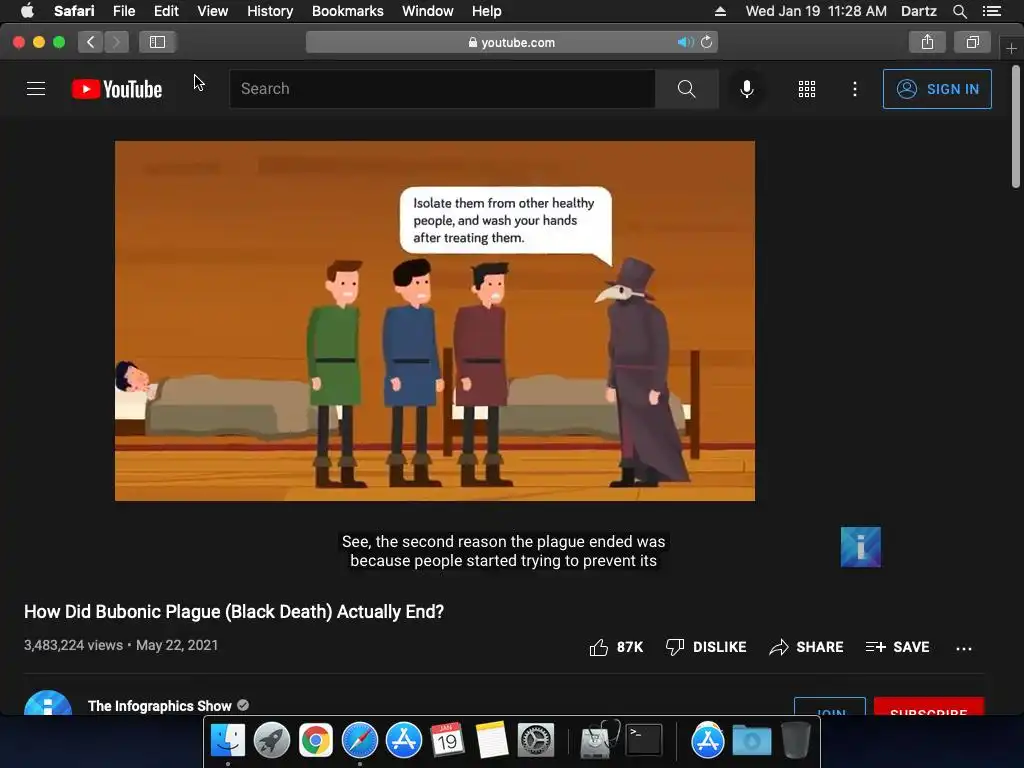Click the SIGN IN button
This screenshot has width=1024, height=768.
click(x=936, y=89)
